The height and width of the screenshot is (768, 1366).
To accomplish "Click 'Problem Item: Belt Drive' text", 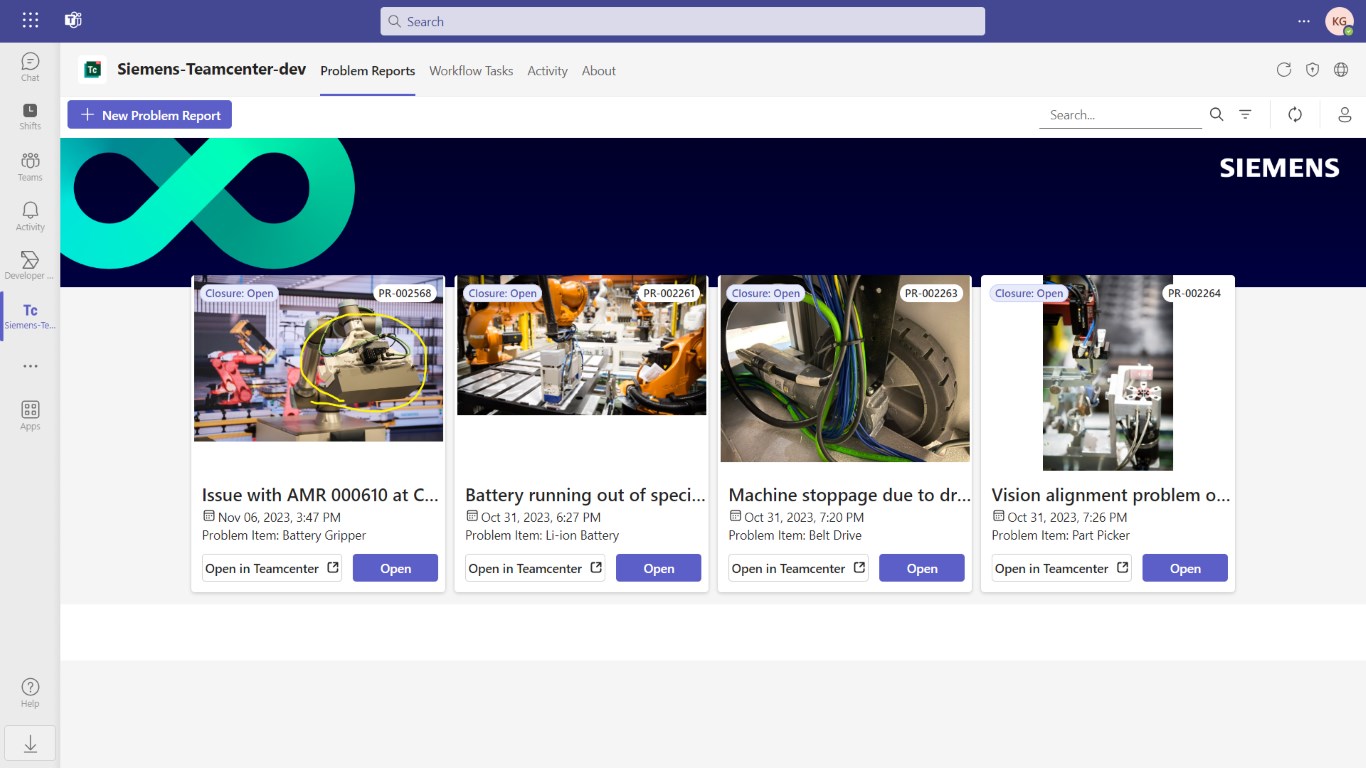I will click(x=795, y=535).
